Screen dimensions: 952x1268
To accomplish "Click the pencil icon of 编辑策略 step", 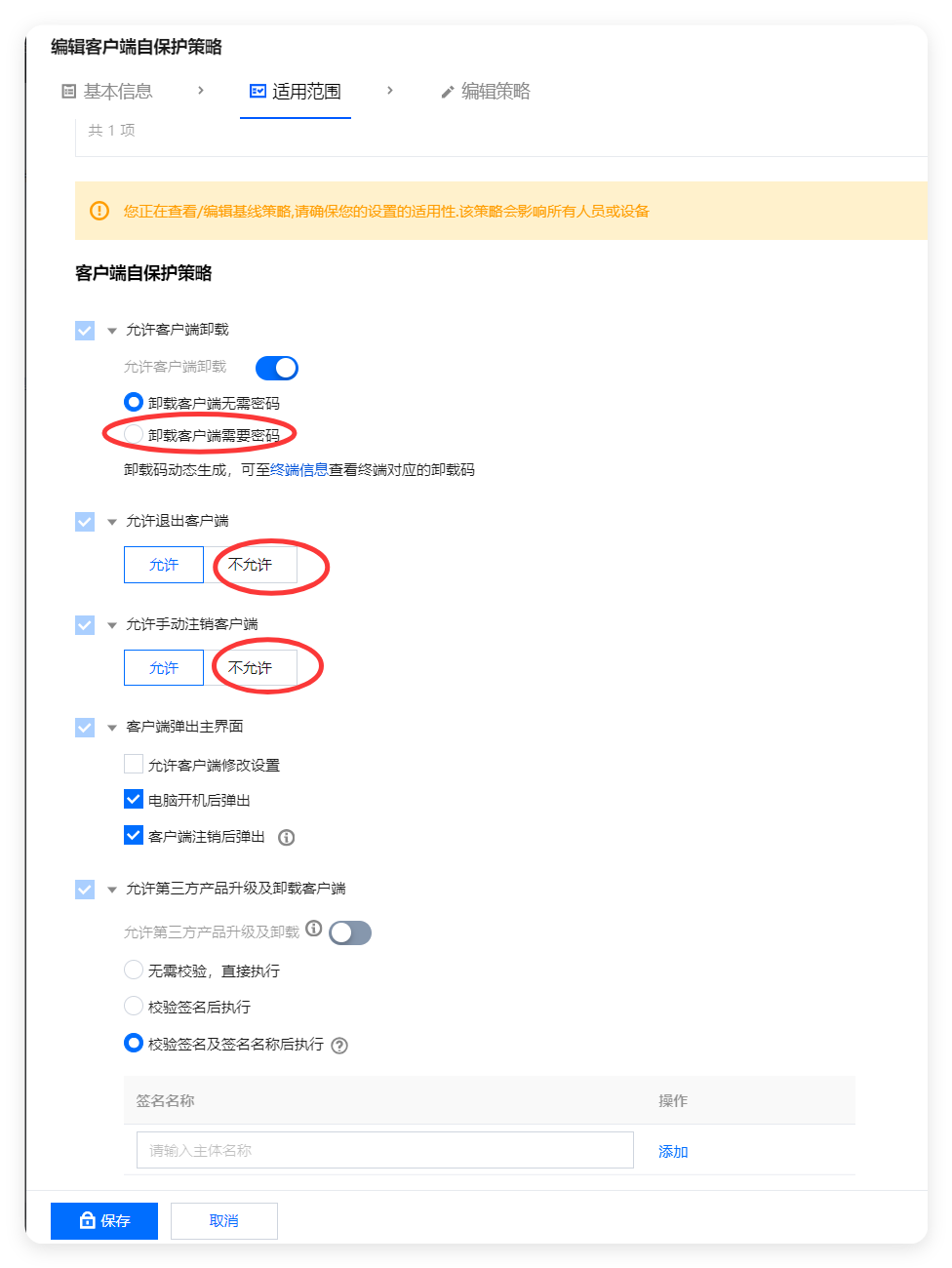I will tap(448, 92).
